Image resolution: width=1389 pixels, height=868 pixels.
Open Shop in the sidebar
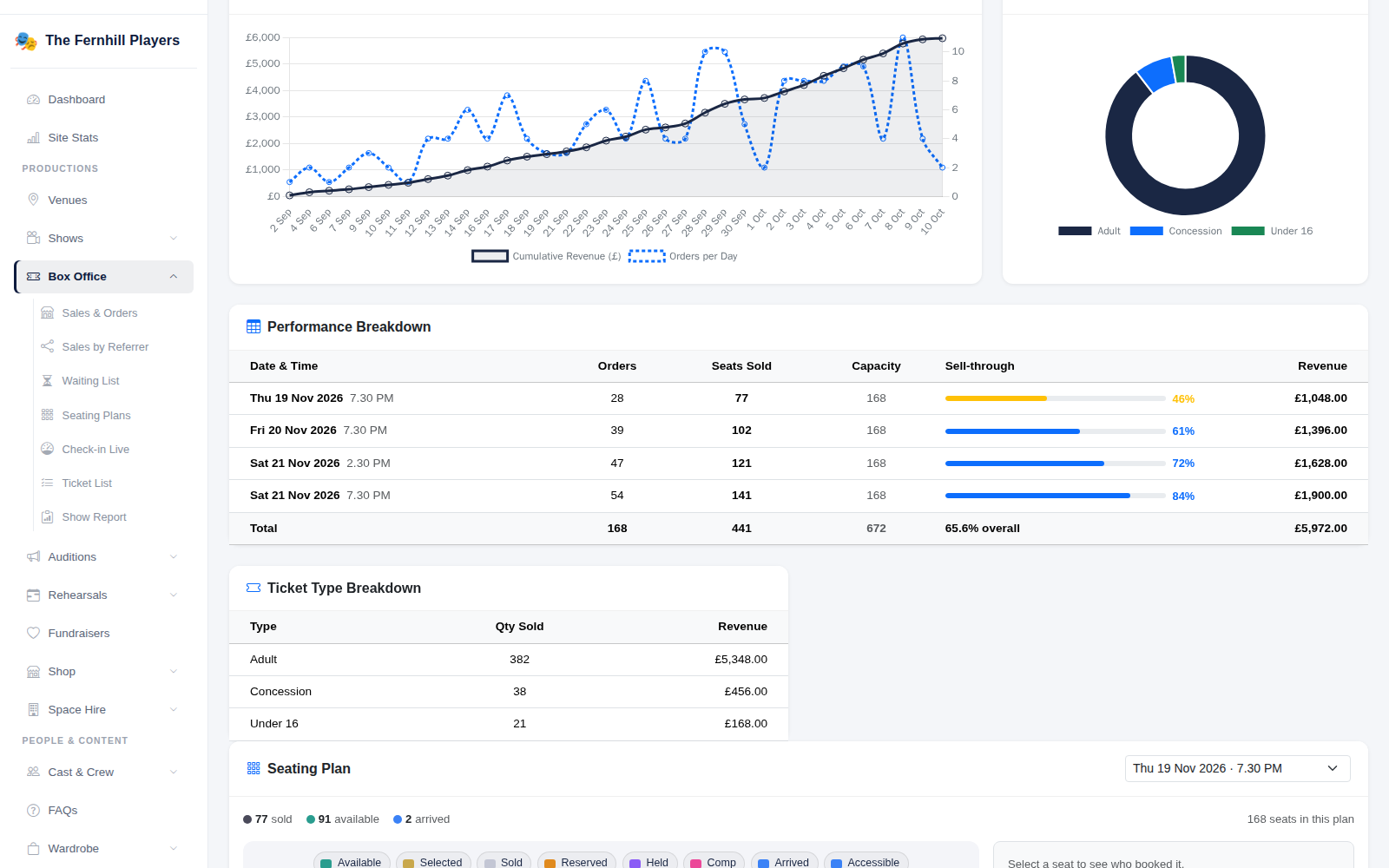point(104,672)
